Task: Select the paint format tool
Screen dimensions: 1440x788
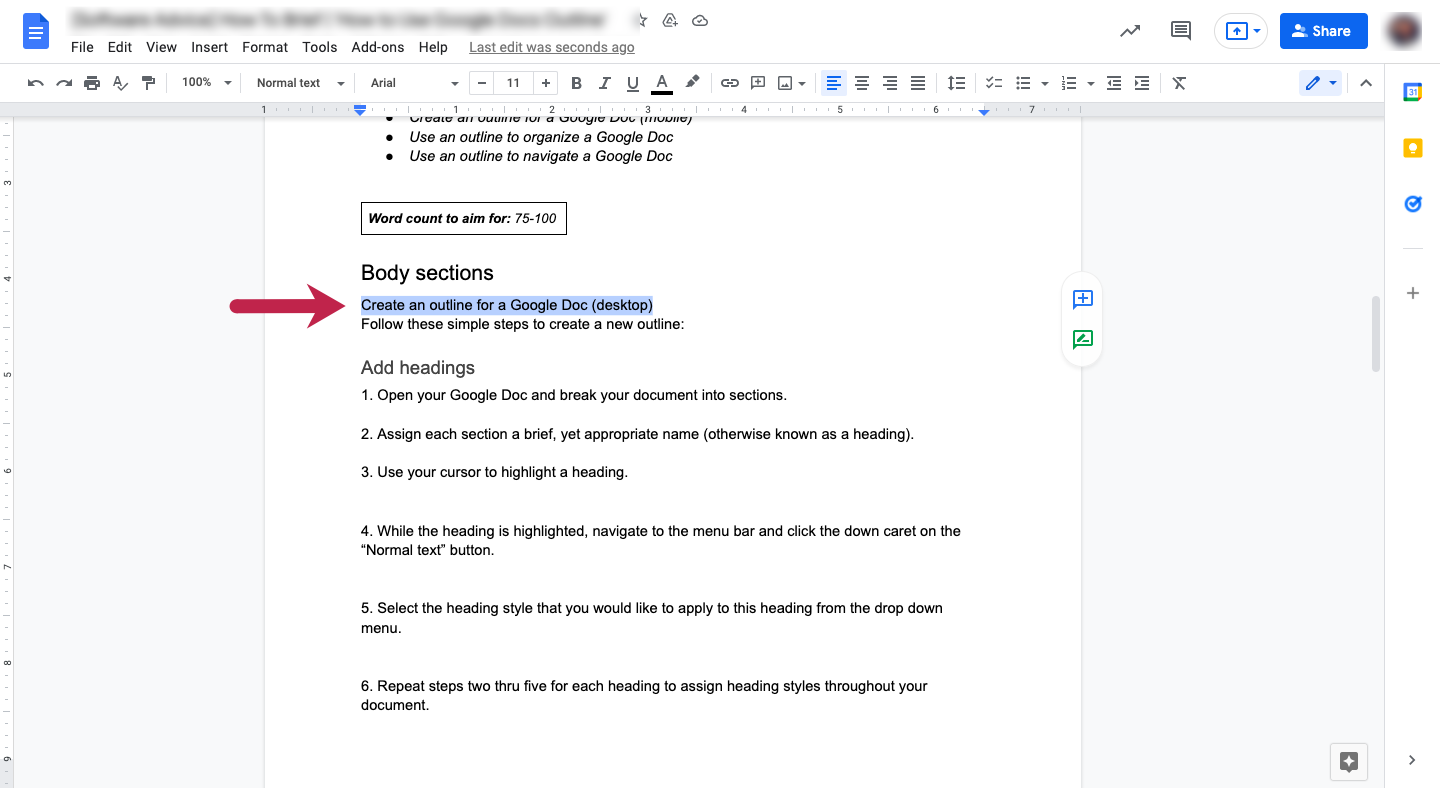Action: click(148, 83)
